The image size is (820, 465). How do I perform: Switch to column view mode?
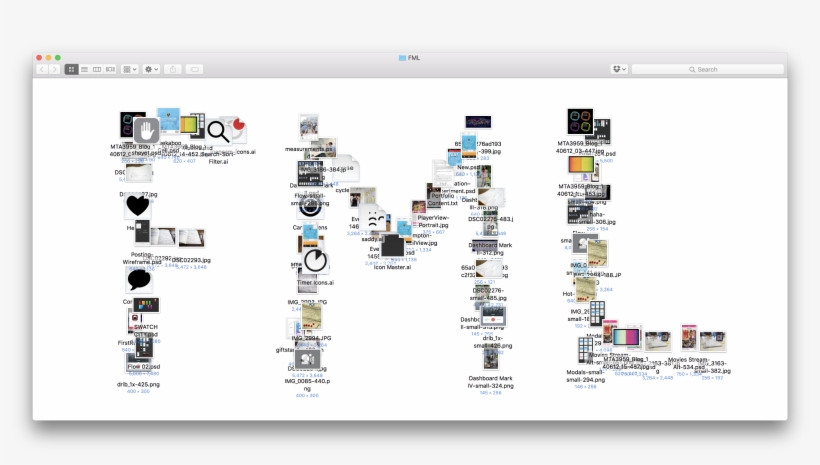(x=97, y=69)
